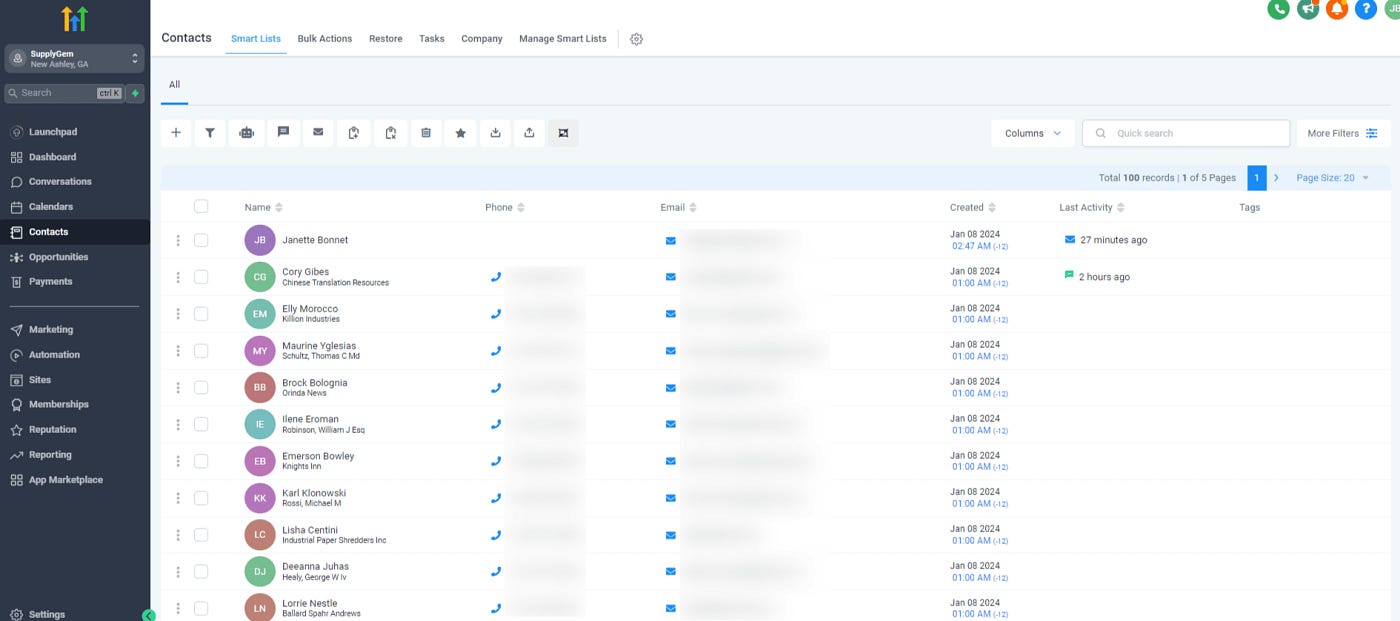1400x621 pixels.
Task: Click the robot automation icon in toolbar
Action: 247,133
